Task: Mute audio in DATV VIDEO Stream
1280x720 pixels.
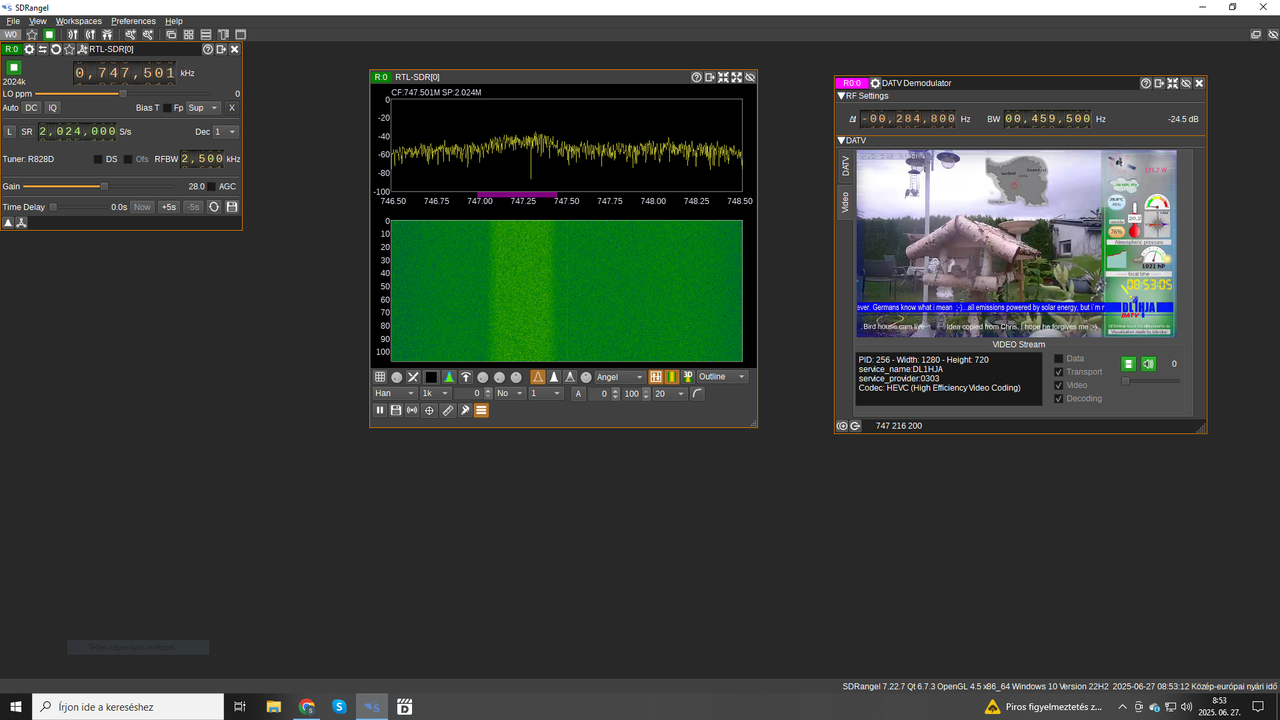Action: click(1148, 364)
